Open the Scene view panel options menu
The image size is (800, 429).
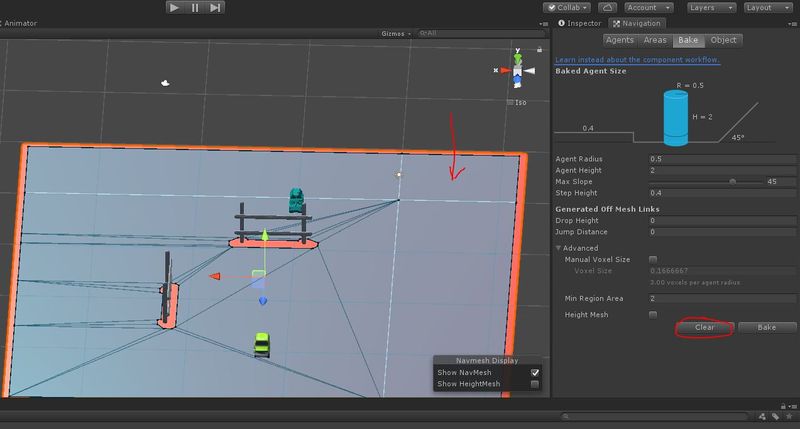(x=543, y=23)
